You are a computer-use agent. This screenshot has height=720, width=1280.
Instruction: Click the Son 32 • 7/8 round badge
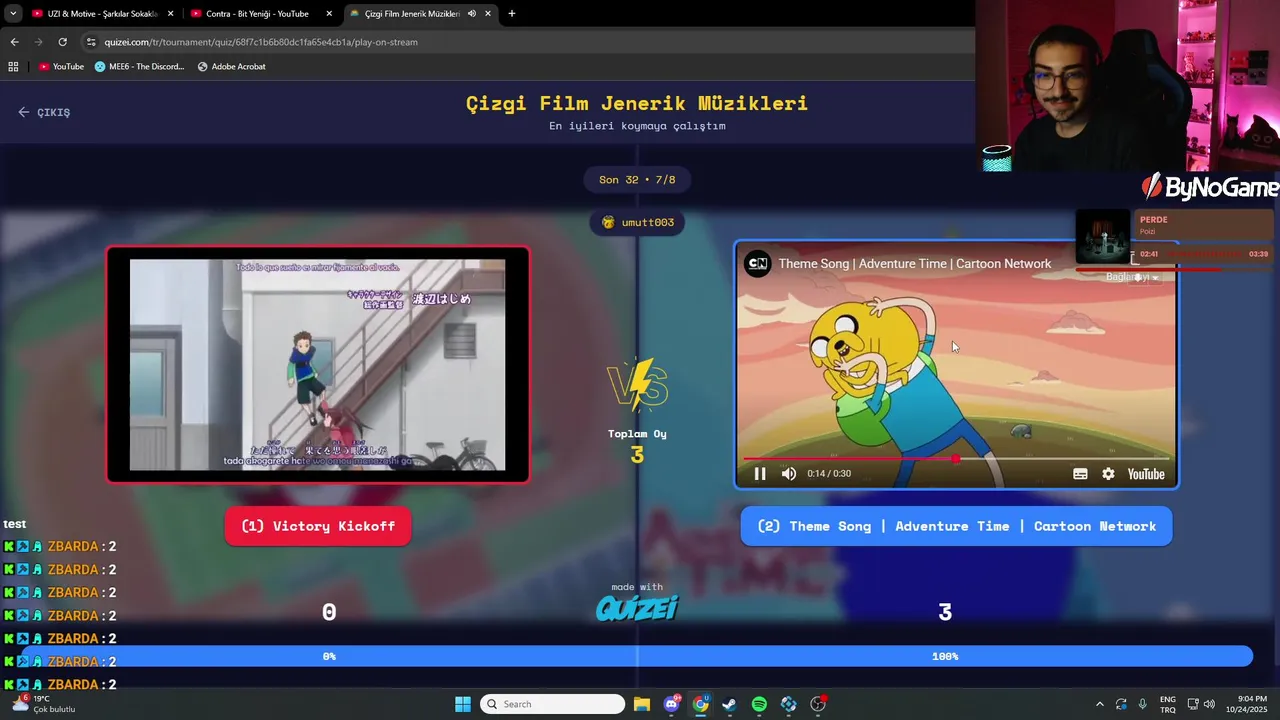pos(637,180)
